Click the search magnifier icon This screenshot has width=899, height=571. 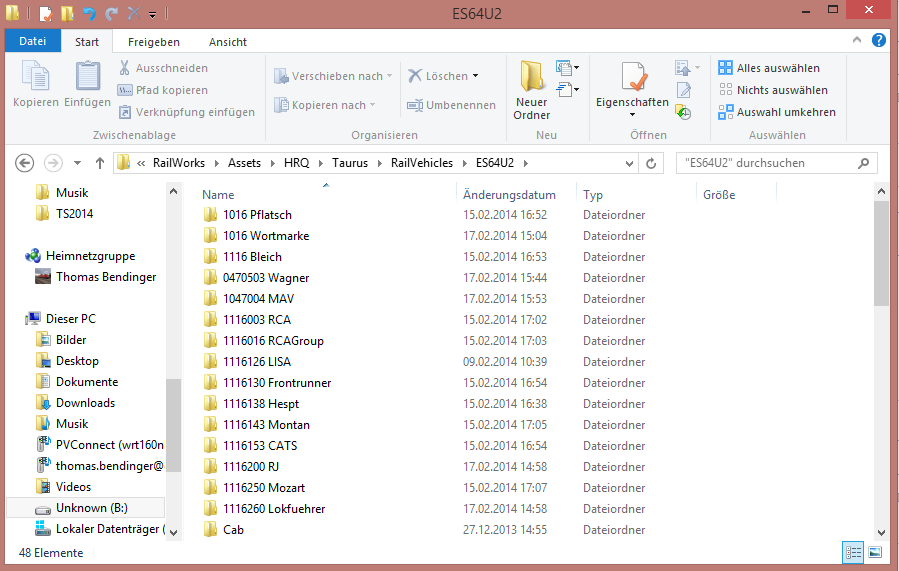(863, 163)
